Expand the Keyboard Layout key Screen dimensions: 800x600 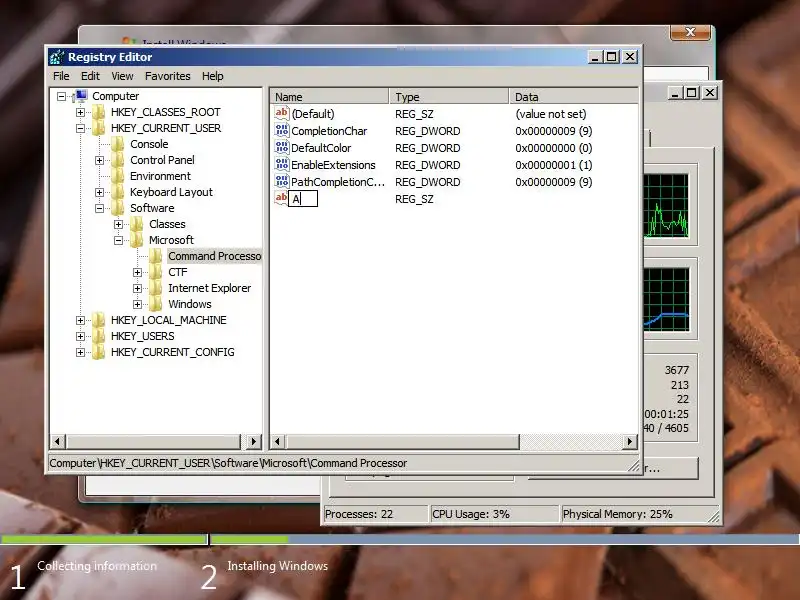tap(99, 192)
